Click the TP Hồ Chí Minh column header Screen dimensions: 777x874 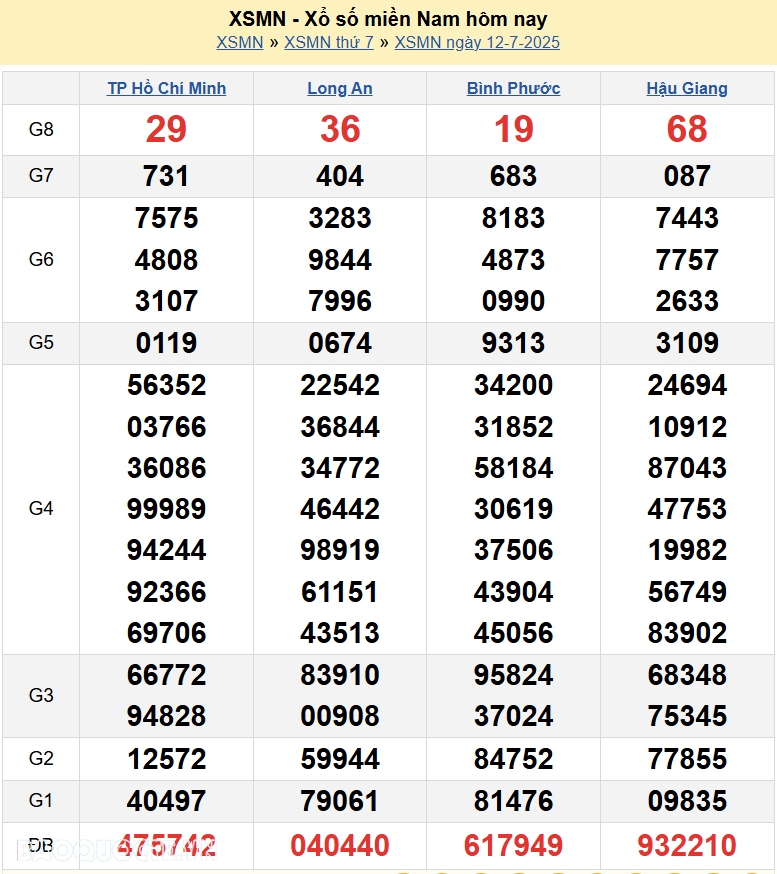pos(166,88)
